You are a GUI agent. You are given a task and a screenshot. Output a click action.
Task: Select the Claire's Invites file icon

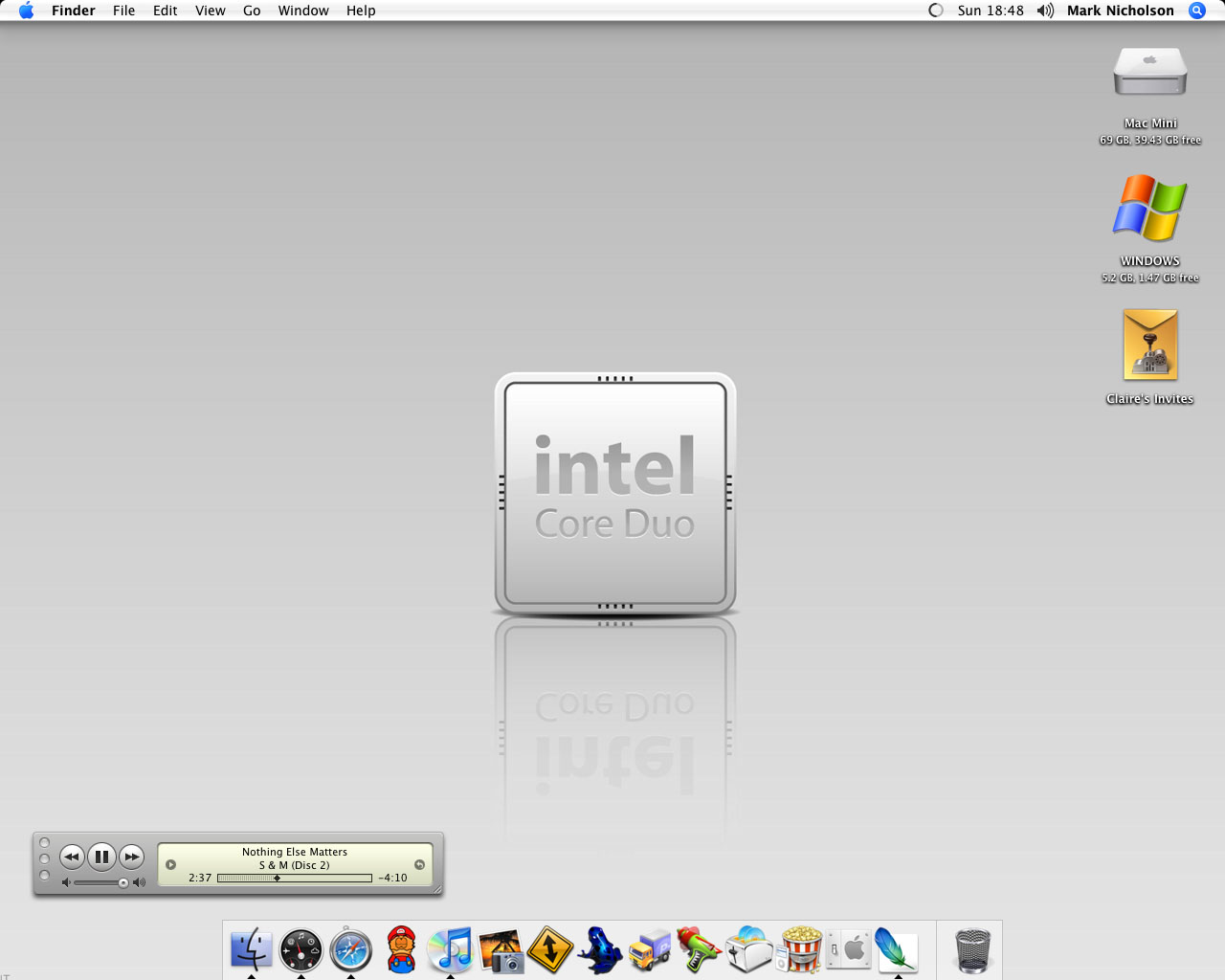pyautogui.click(x=1150, y=345)
